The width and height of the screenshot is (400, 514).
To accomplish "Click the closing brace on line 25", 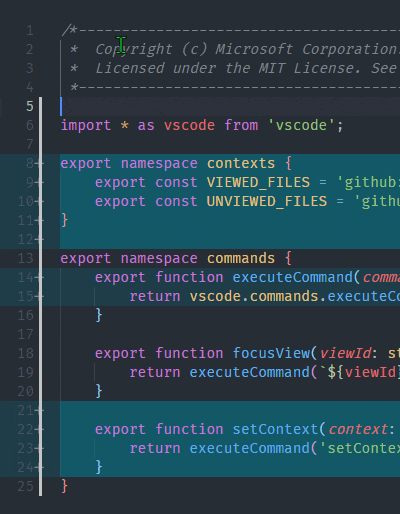I will tap(65, 486).
